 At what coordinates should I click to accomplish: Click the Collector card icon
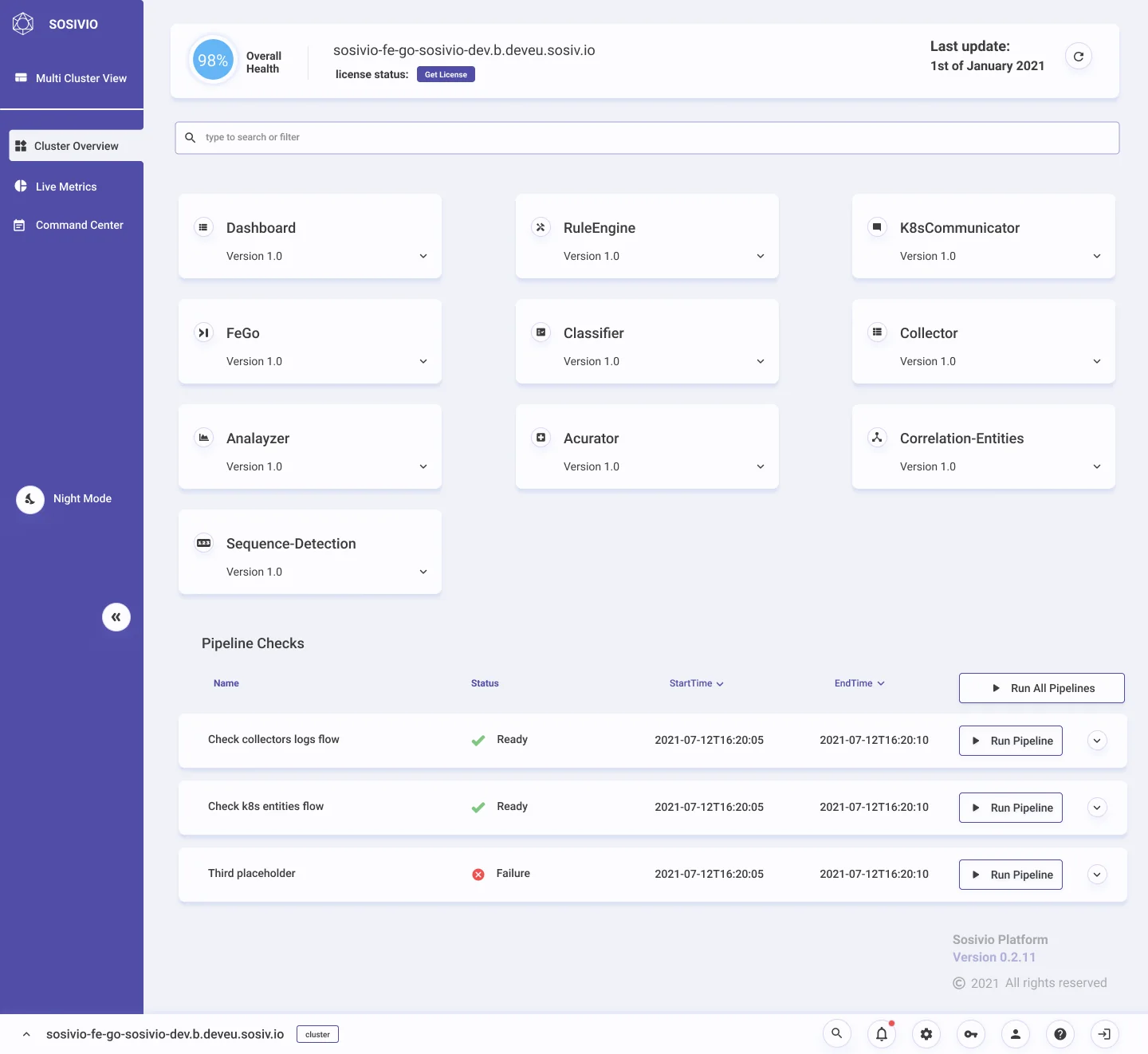[877, 332]
